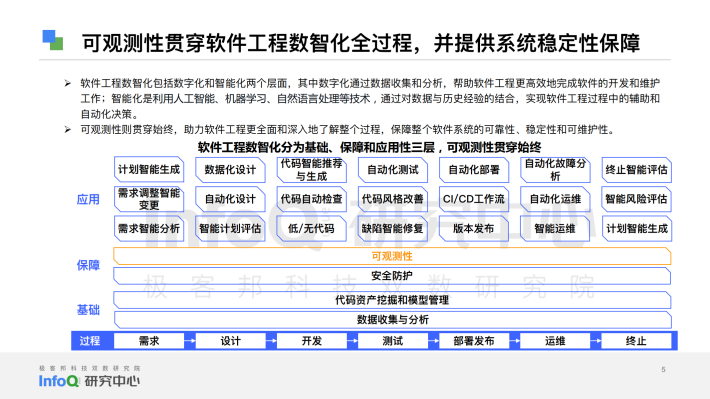Select the 代码自动检查 box
Viewport: 710px width, 399px height.
(312, 199)
